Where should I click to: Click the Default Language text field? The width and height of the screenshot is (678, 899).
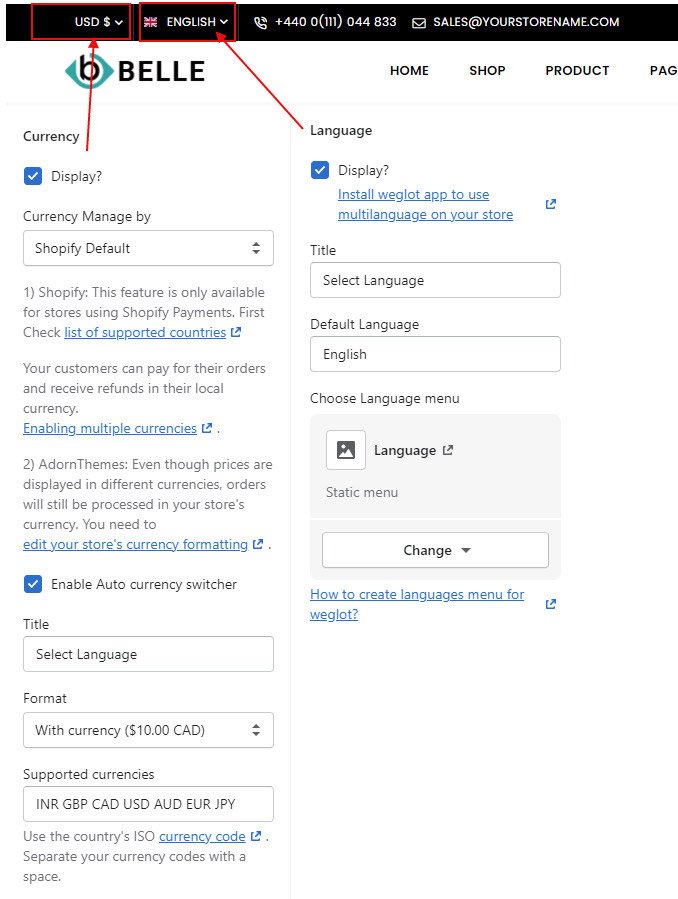(x=435, y=354)
